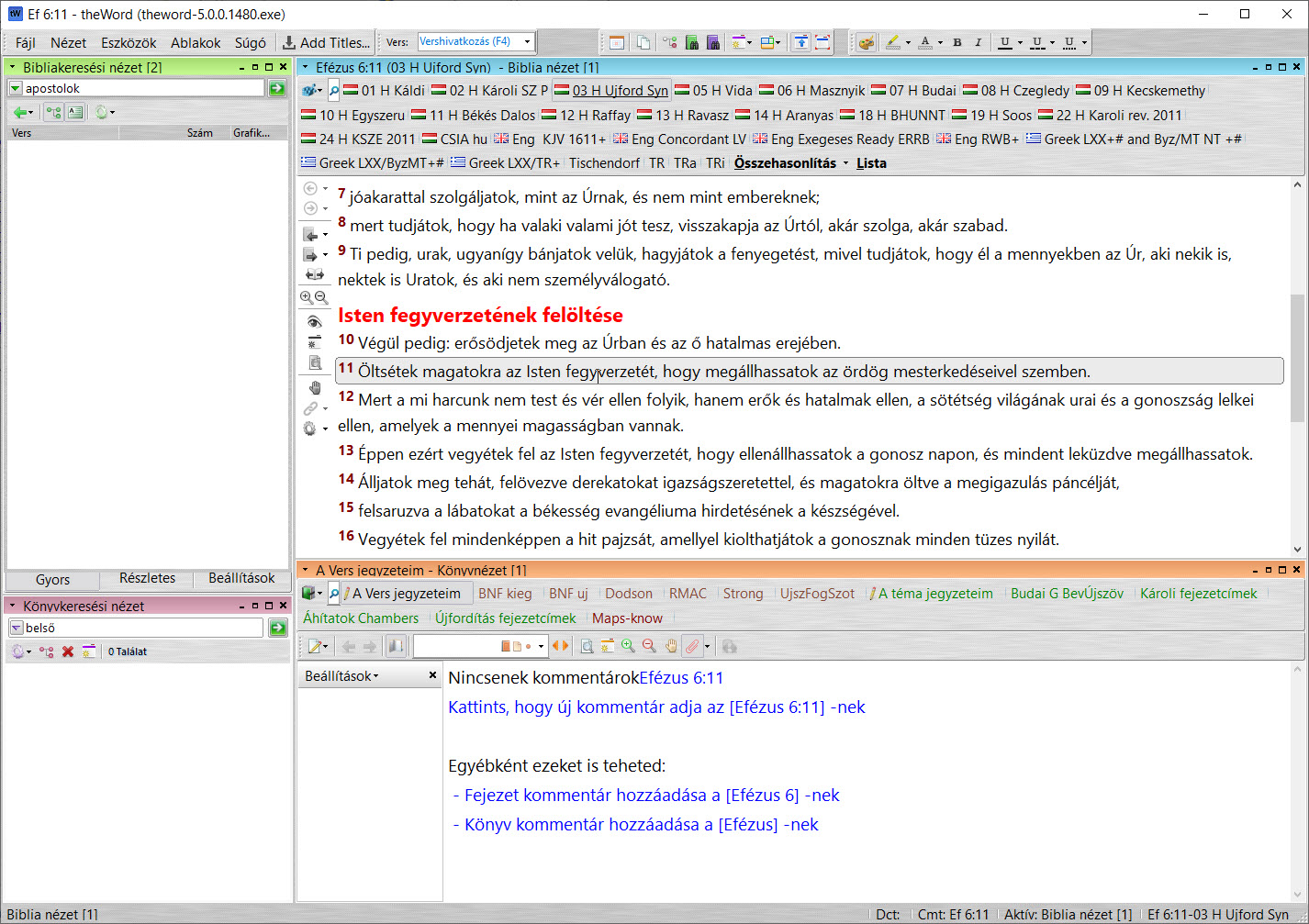
Task: Click the green zoom-in icon in book view toolbar
Action: (628, 646)
